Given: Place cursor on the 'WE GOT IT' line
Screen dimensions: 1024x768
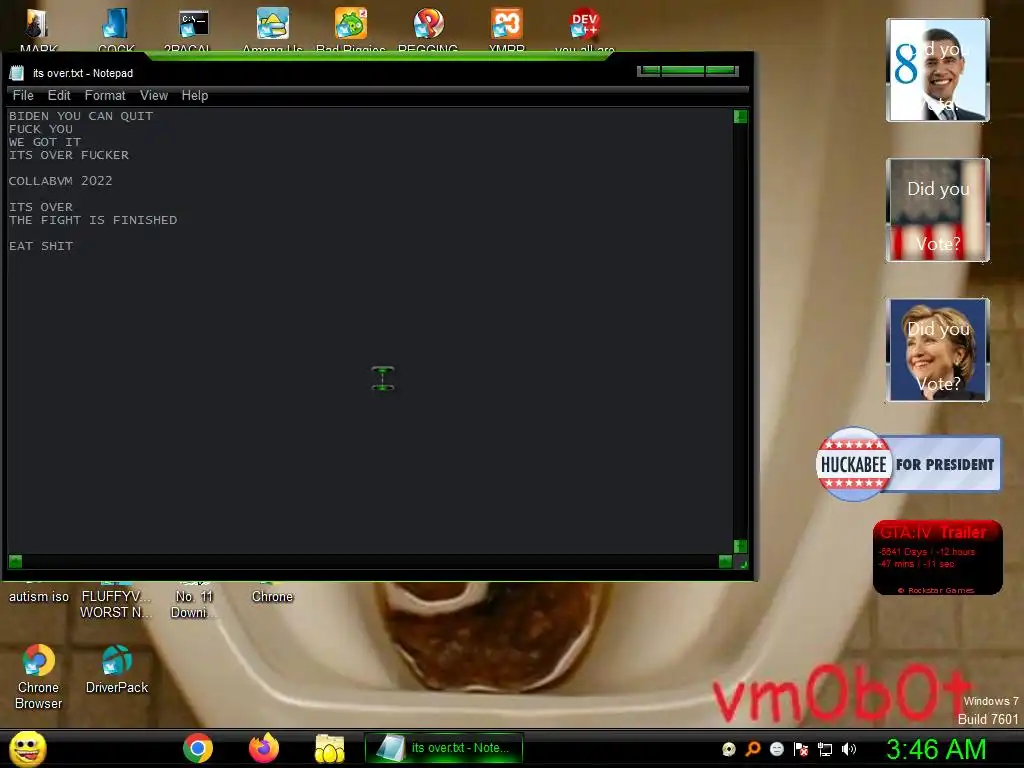Looking at the screenshot, I should (45, 142).
